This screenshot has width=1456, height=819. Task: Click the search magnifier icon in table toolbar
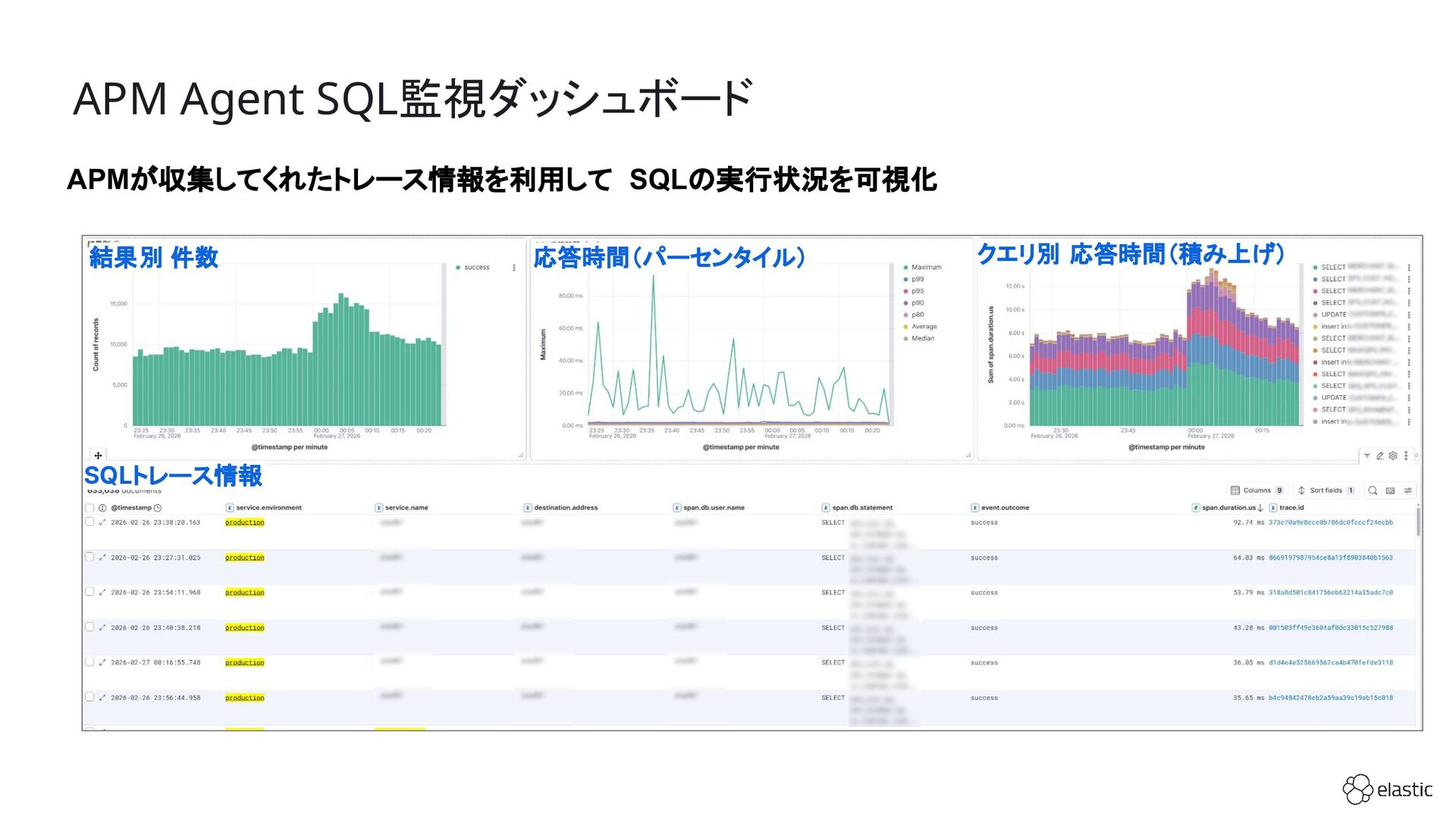pos(1373,491)
